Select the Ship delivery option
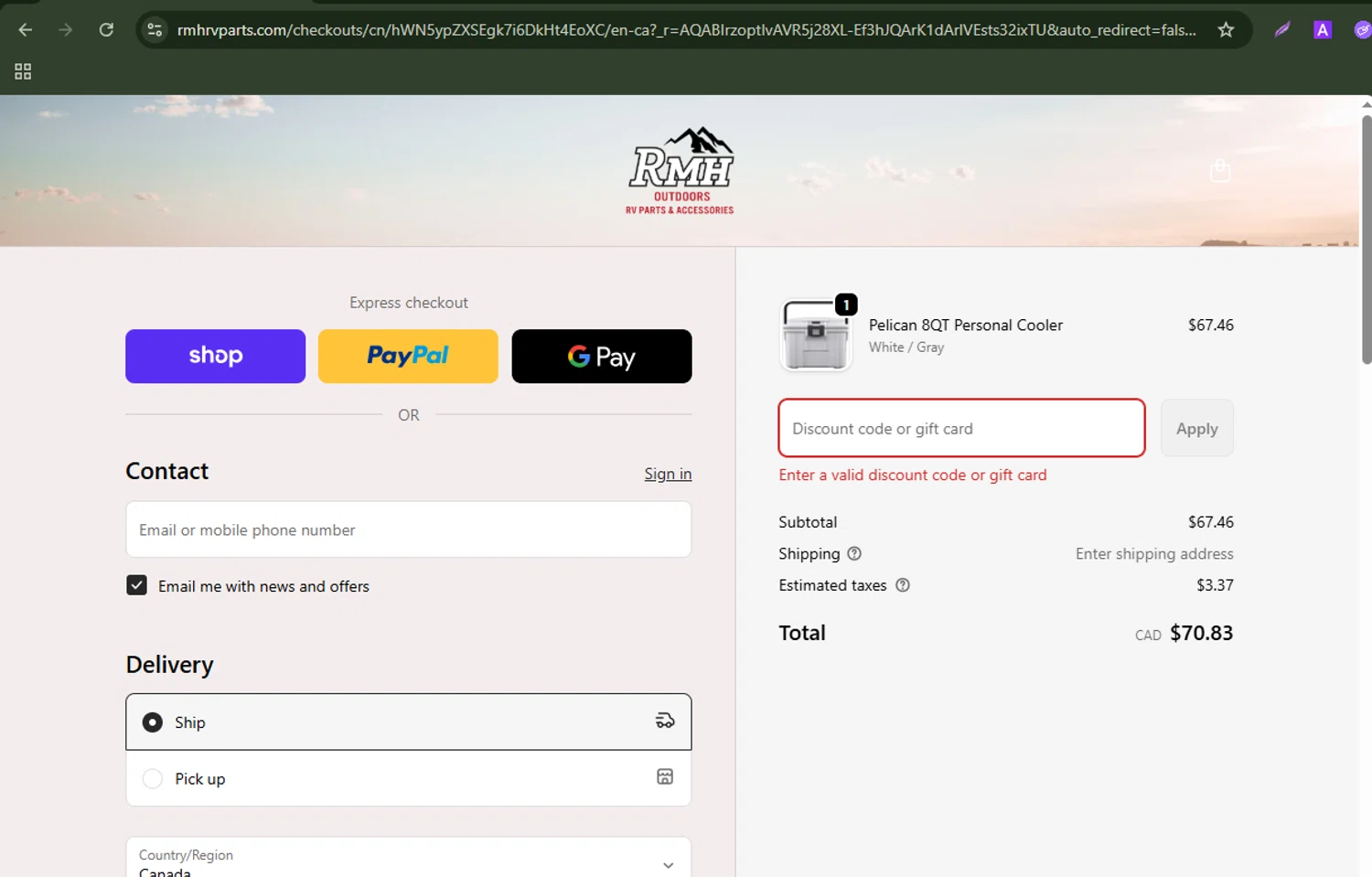This screenshot has width=1372, height=877. coord(408,722)
